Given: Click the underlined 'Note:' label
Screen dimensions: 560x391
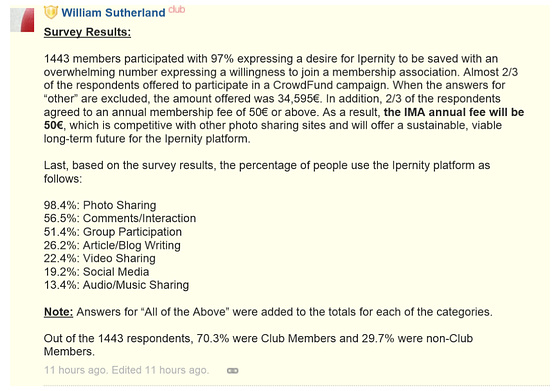Looking at the screenshot, I should pyautogui.click(x=58, y=312).
